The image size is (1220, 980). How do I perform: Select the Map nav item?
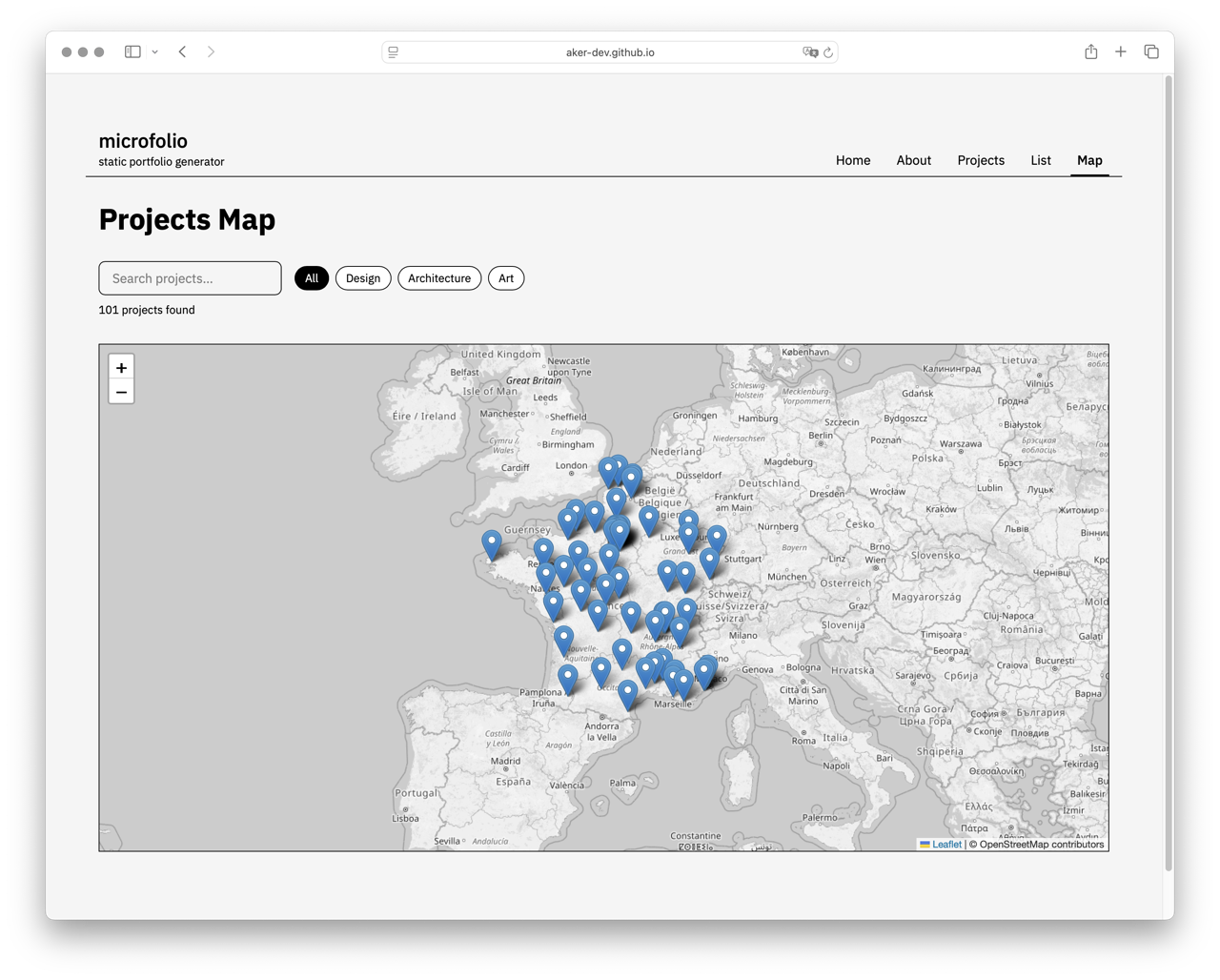click(1089, 160)
